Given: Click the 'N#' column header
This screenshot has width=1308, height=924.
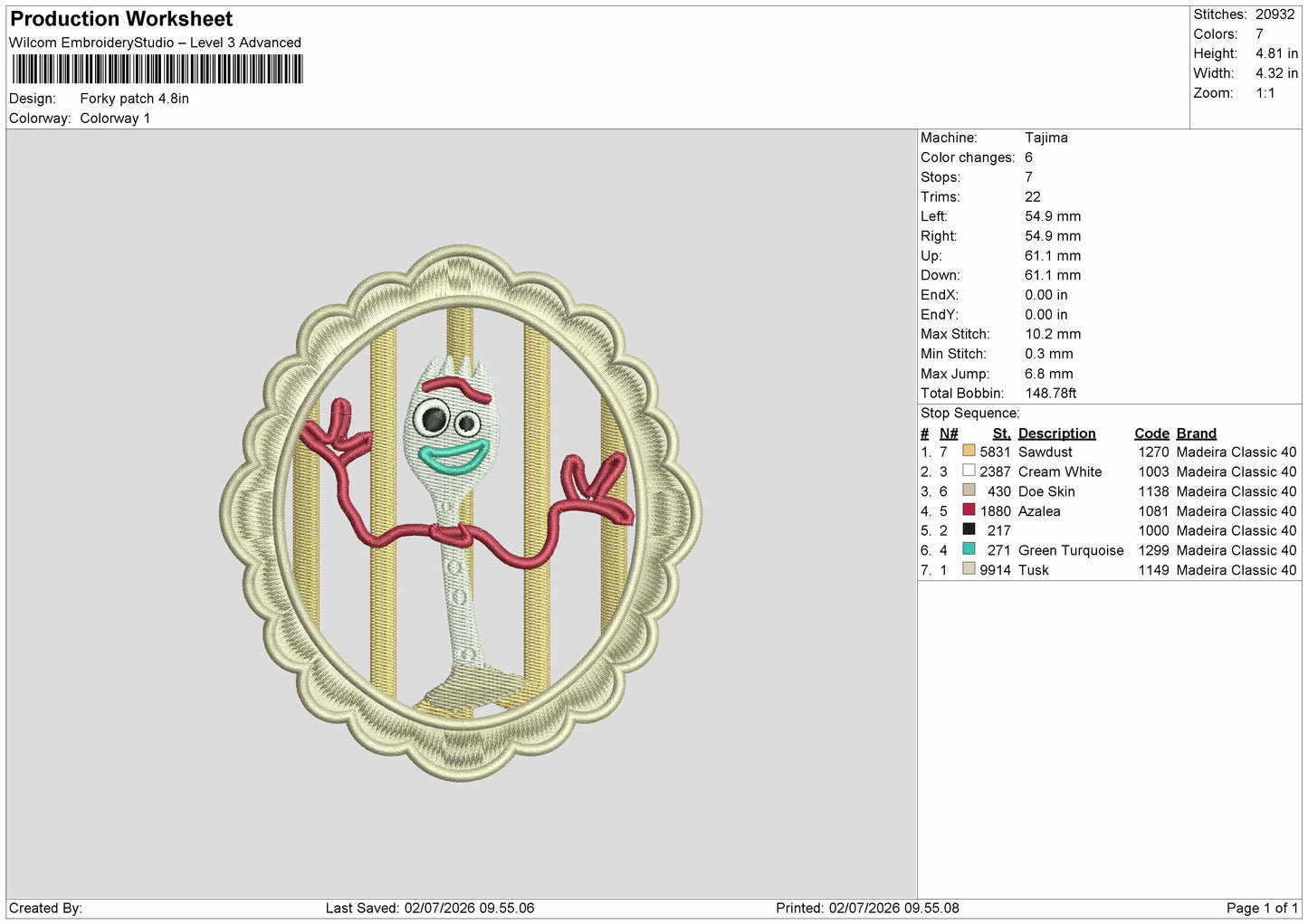Looking at the screenshot, I should (x=948, y=433).
